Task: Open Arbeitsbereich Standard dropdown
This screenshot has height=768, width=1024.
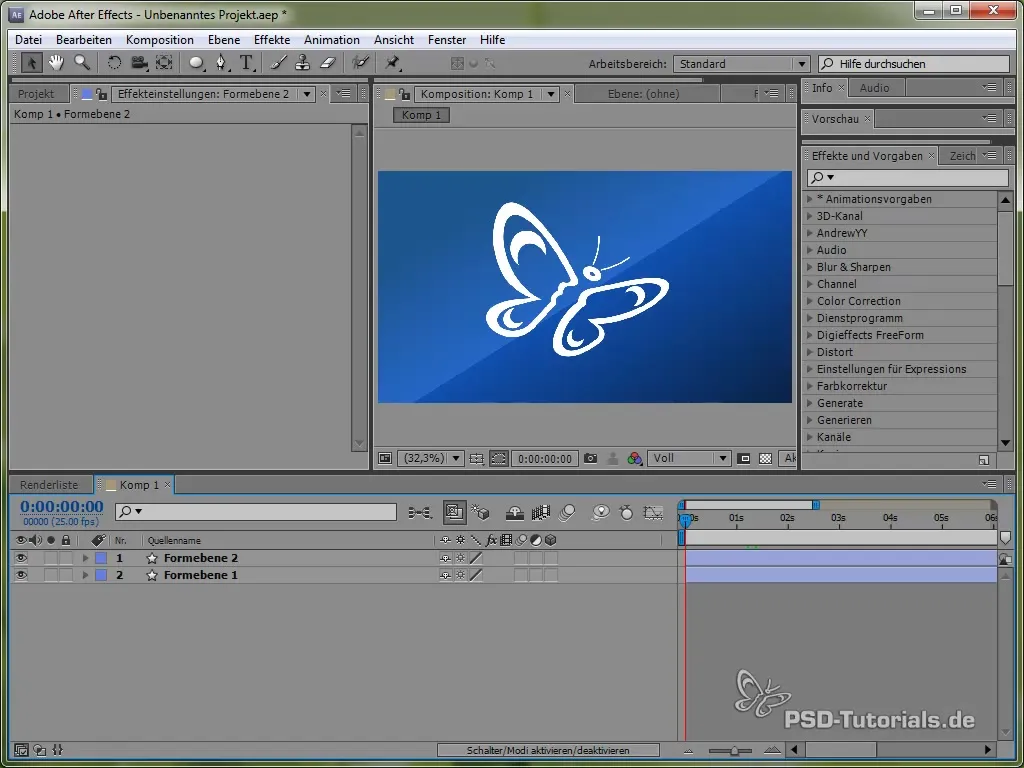Action: click(x=741, y=64)
